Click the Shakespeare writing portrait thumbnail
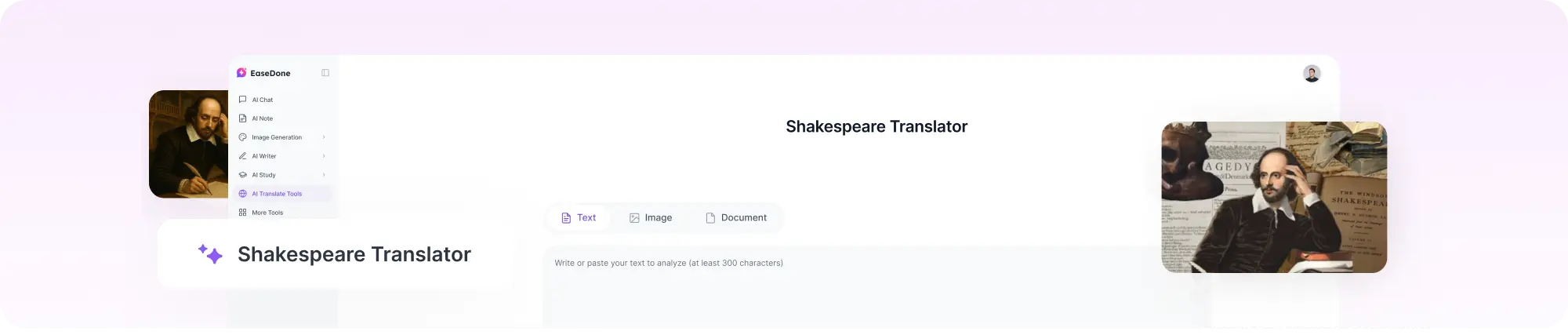The height and width of the screenshot is (335, 1568). click(189, 144)
